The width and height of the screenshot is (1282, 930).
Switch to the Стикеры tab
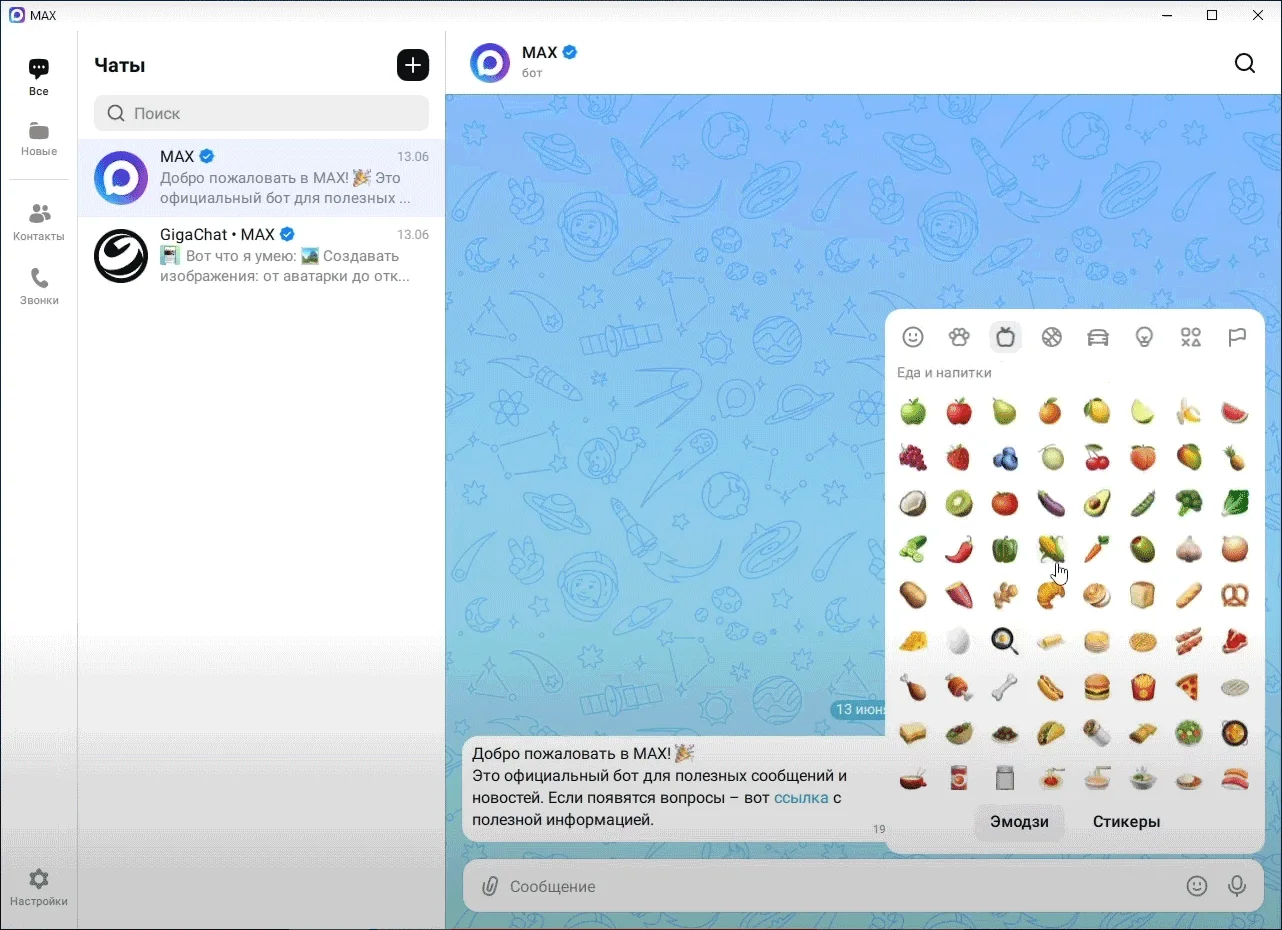(x=1126, y=822)
